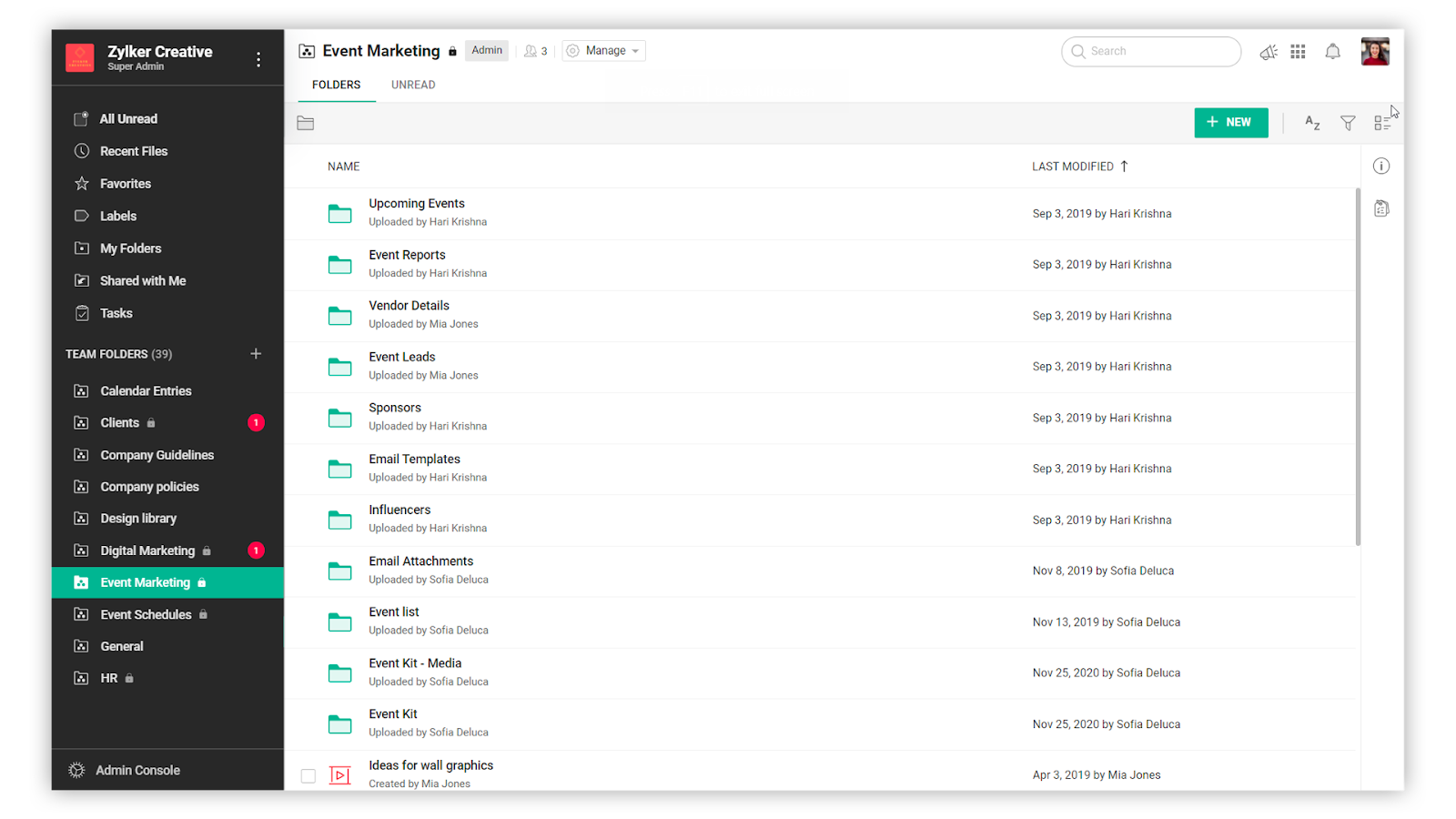Open your profile avatar thumbnail

[x=1375, y=51]
